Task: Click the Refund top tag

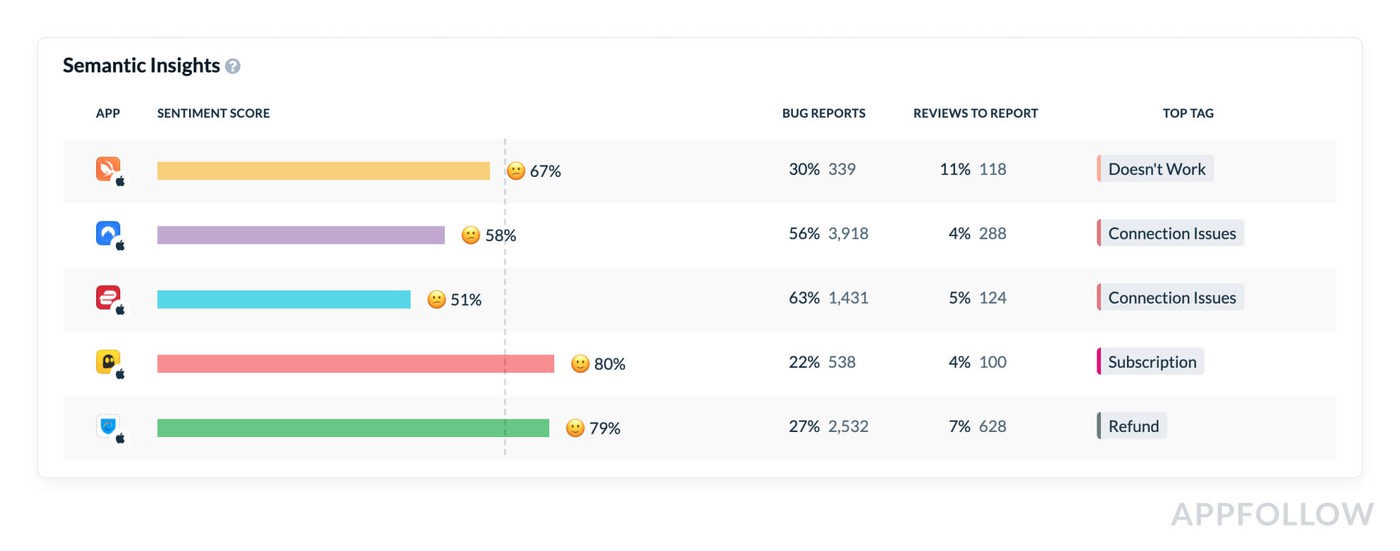Action: (1133, 426)
